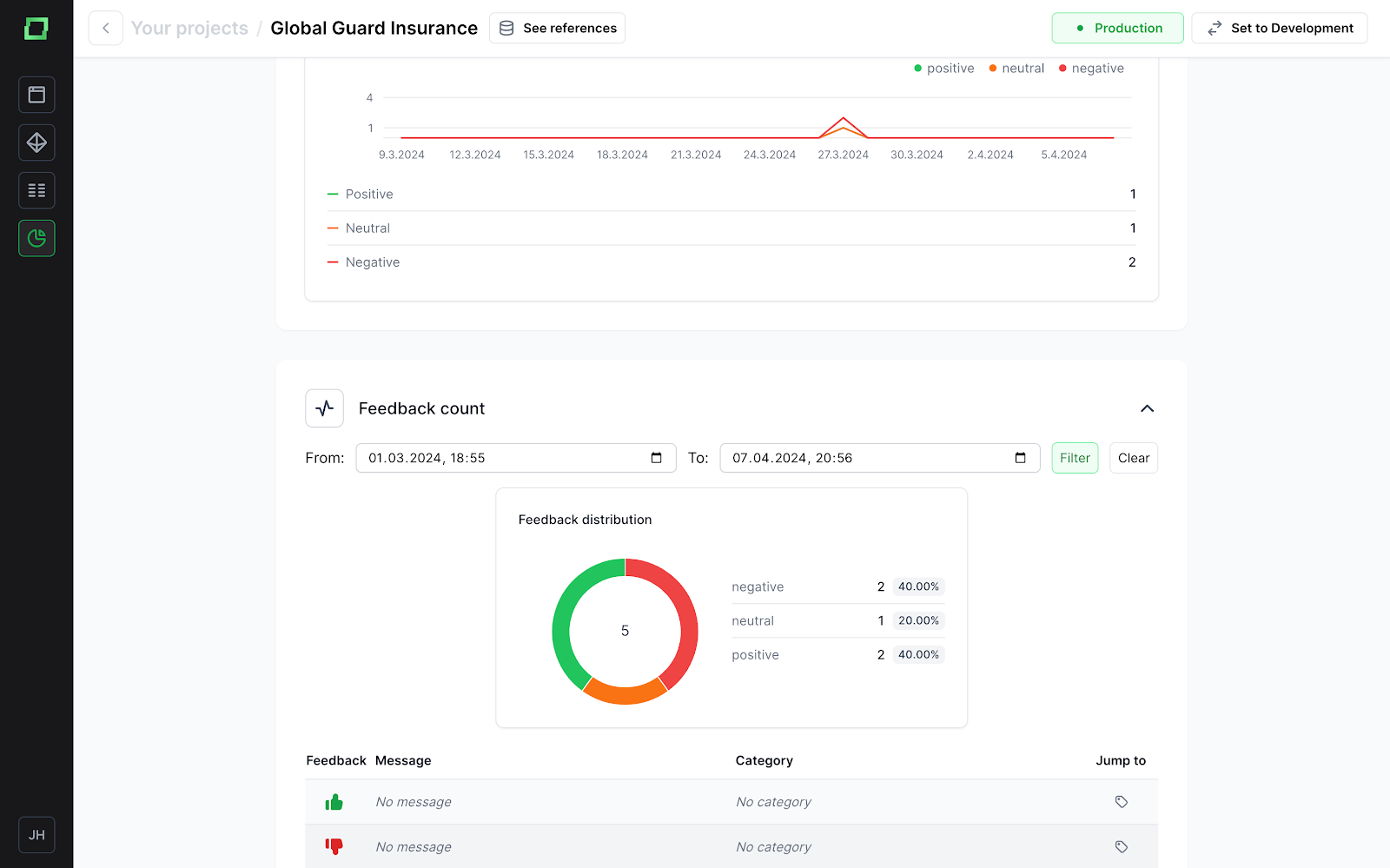This screenshot has width=1390, height=868.
Task: Click the See references button
Action: (557, 28)
